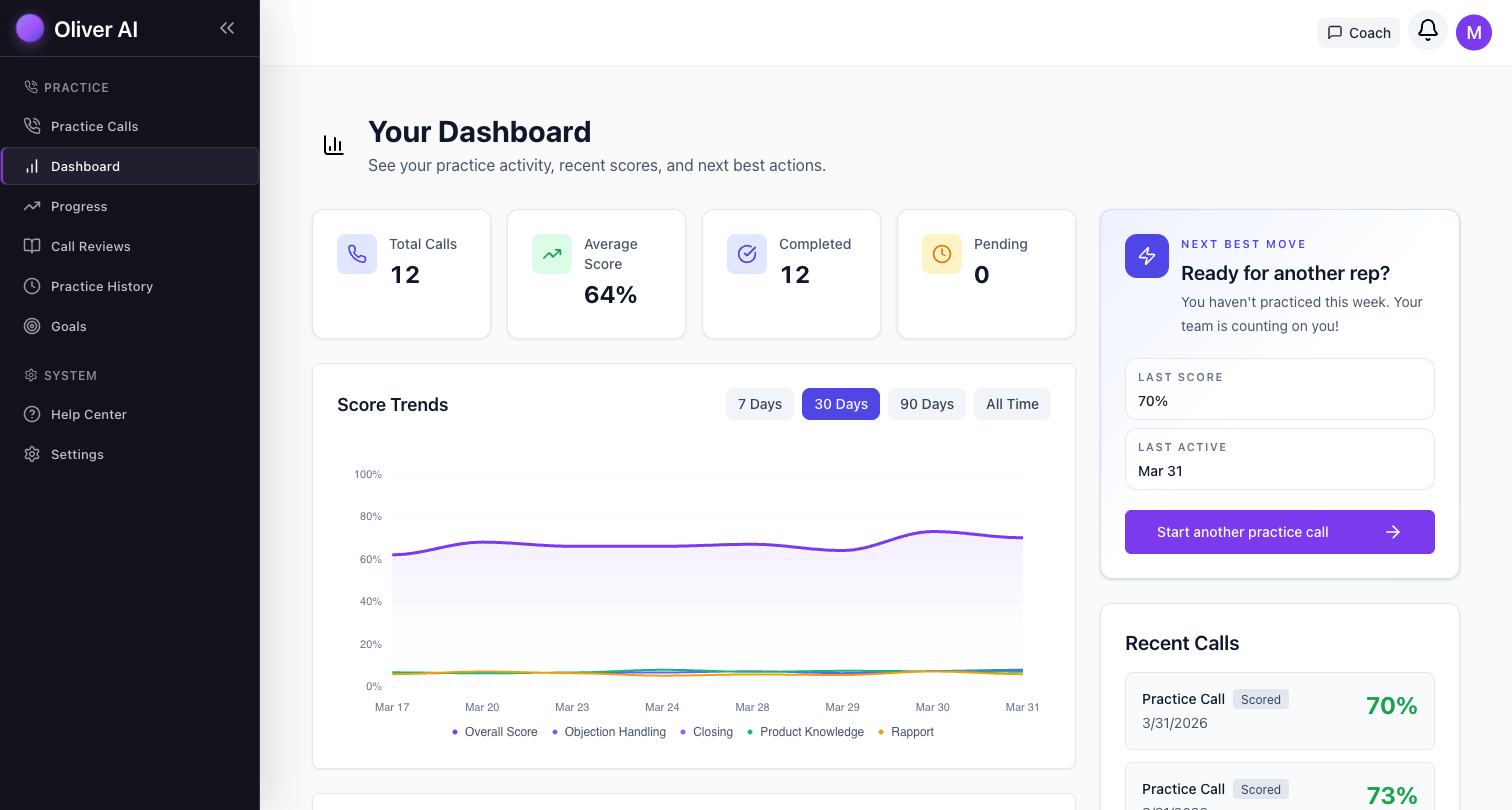Viewport: 1512px width, 810px height.
Task: Navigate to Goals in sidebar
Action: coord(130,326)
